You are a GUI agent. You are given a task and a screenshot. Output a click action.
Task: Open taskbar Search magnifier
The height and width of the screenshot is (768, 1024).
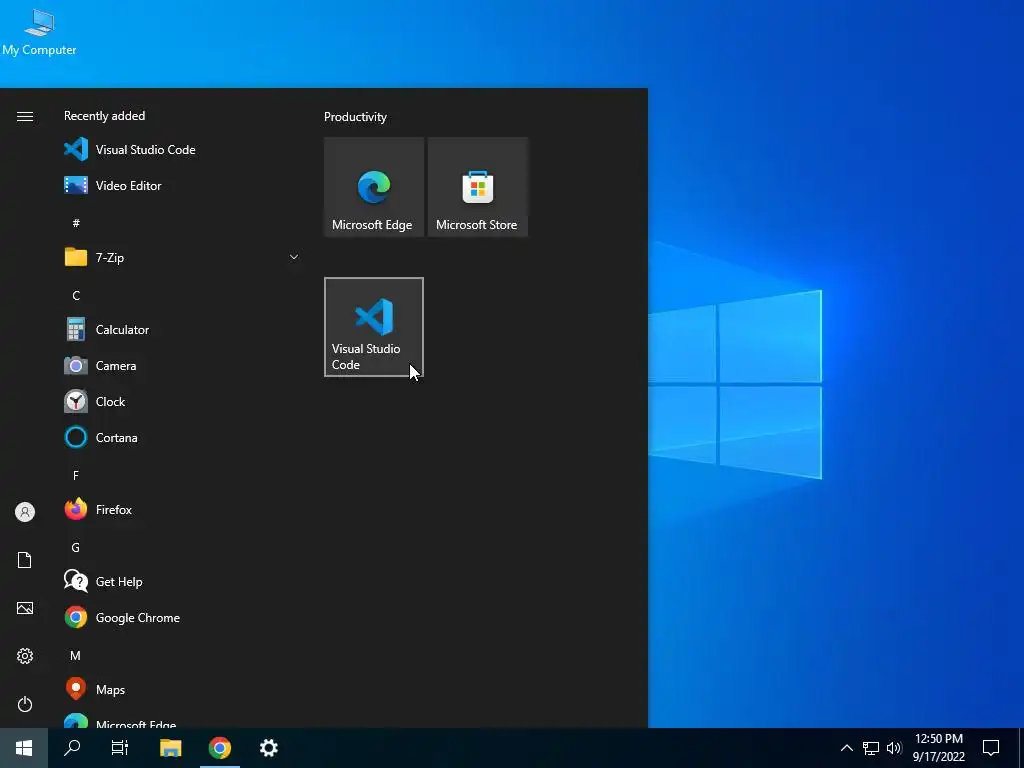point(72,748)
